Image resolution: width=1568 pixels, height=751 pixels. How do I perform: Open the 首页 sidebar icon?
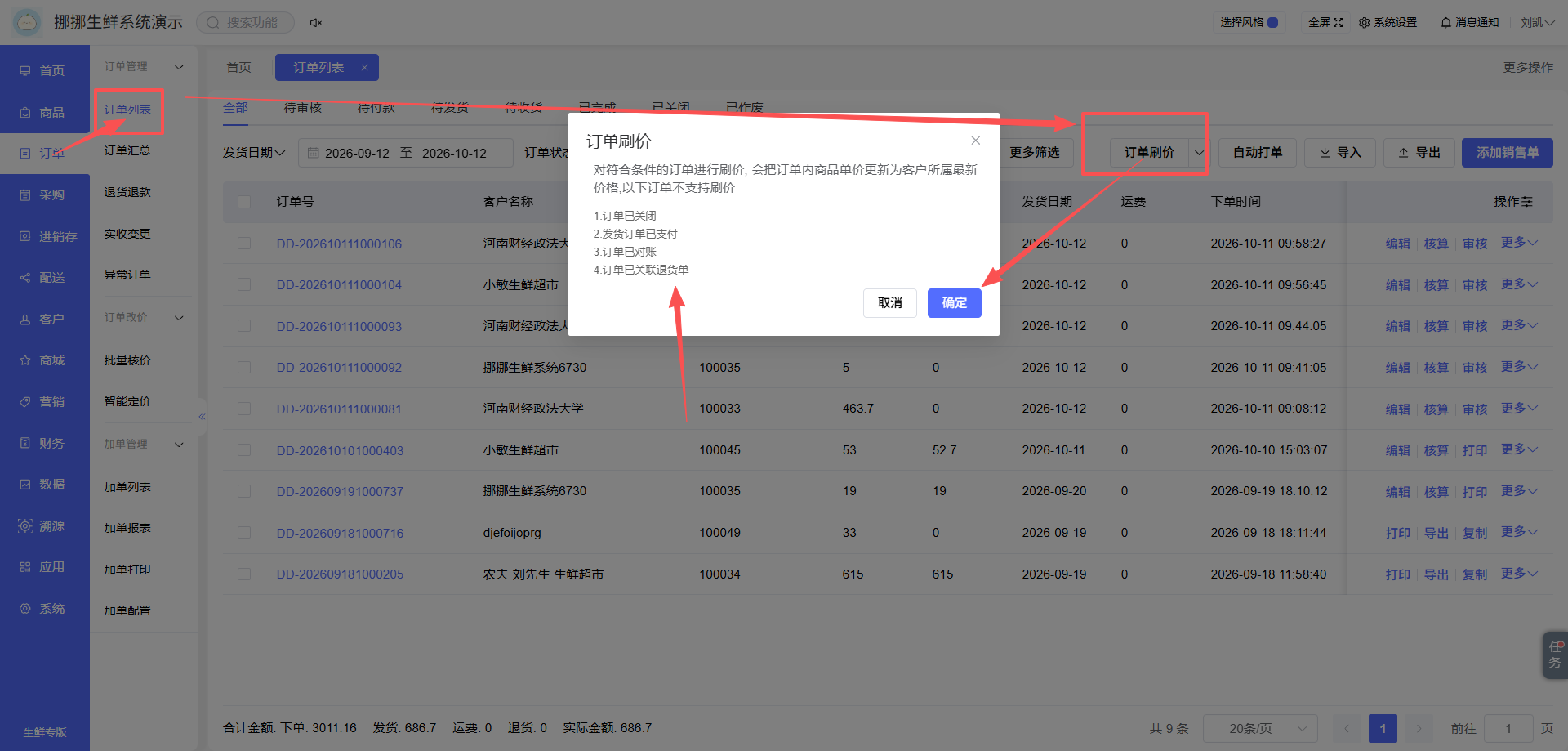pyautogui.click(x=25, y=71)
